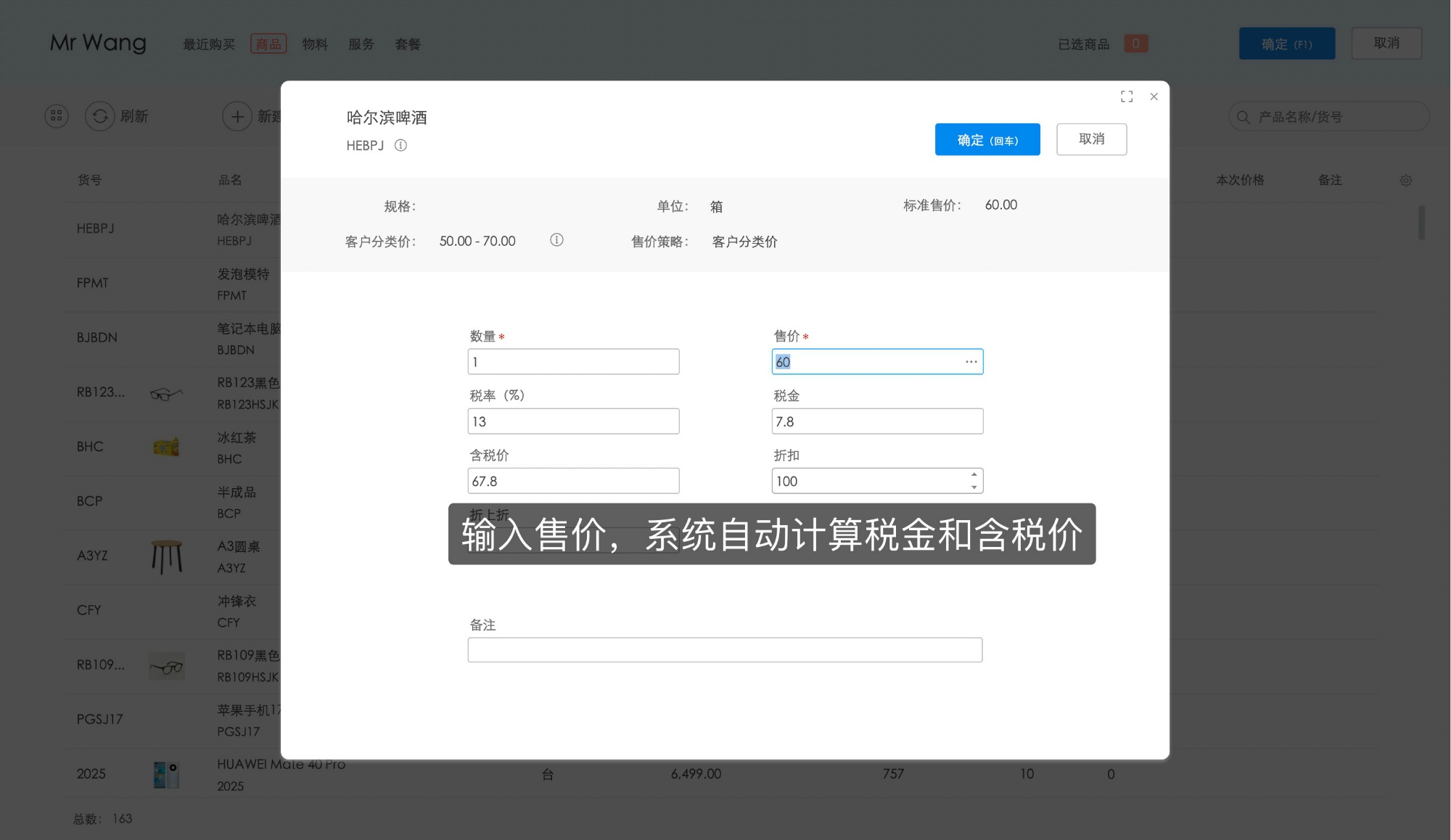Click the top-right 取消 button
This screenshot has height=840, width=1451.
click(x=1386, y=44)
